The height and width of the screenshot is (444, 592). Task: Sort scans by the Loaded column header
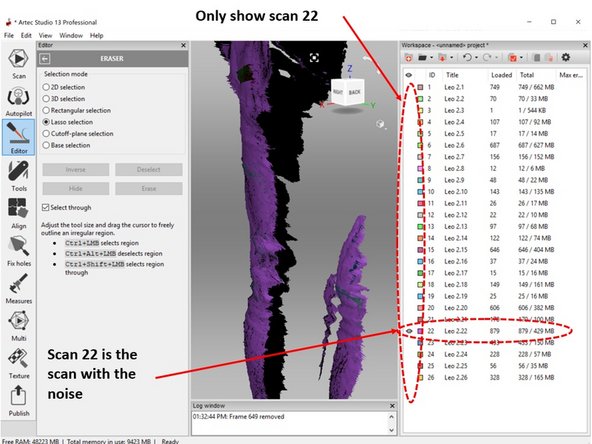coord(501,75)
